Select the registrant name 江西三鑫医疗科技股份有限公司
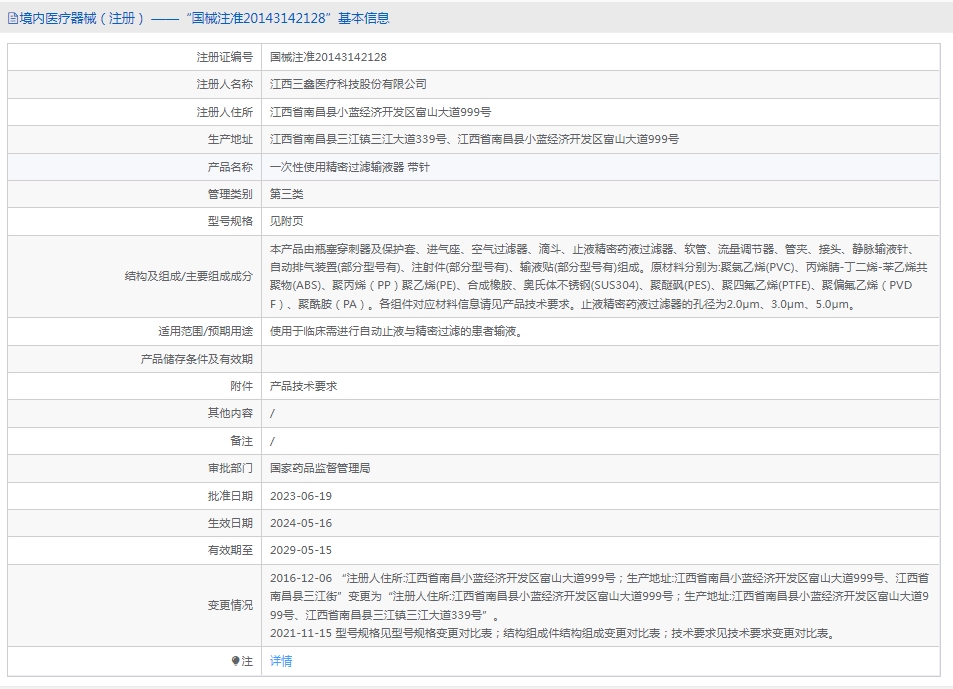The height and width of the screenshot is (689, 953). click(348, 85)
